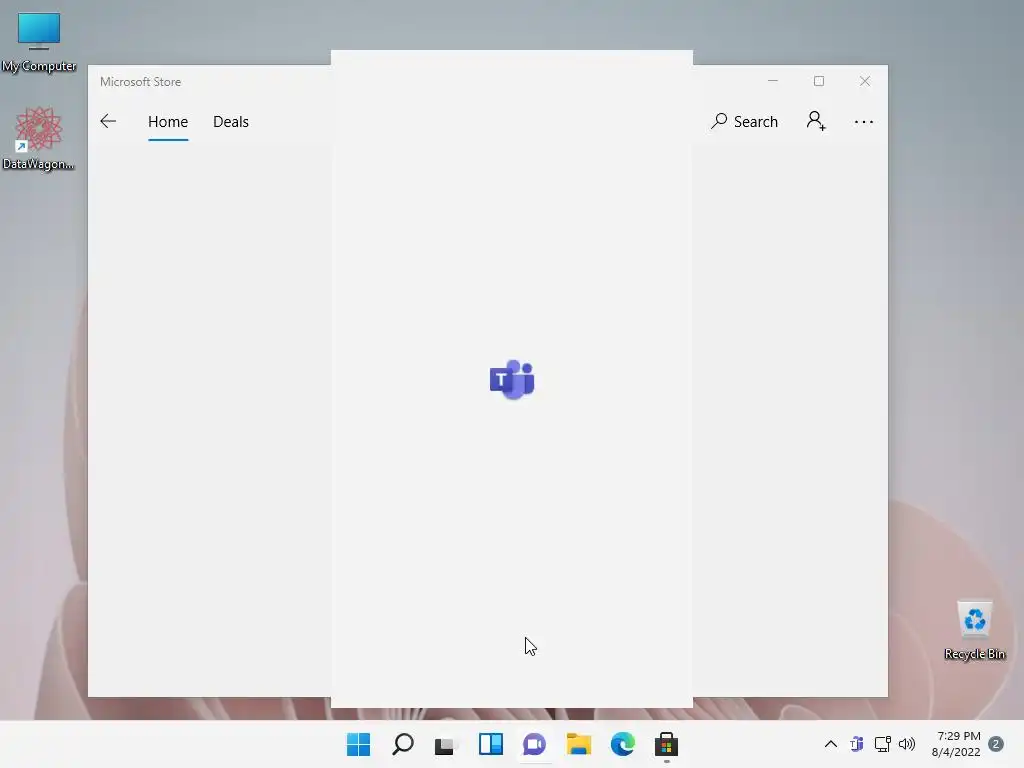Viewport: 1024px width, 768px height.
Task: Switch to the Deals tab
Action: point(231,121)
